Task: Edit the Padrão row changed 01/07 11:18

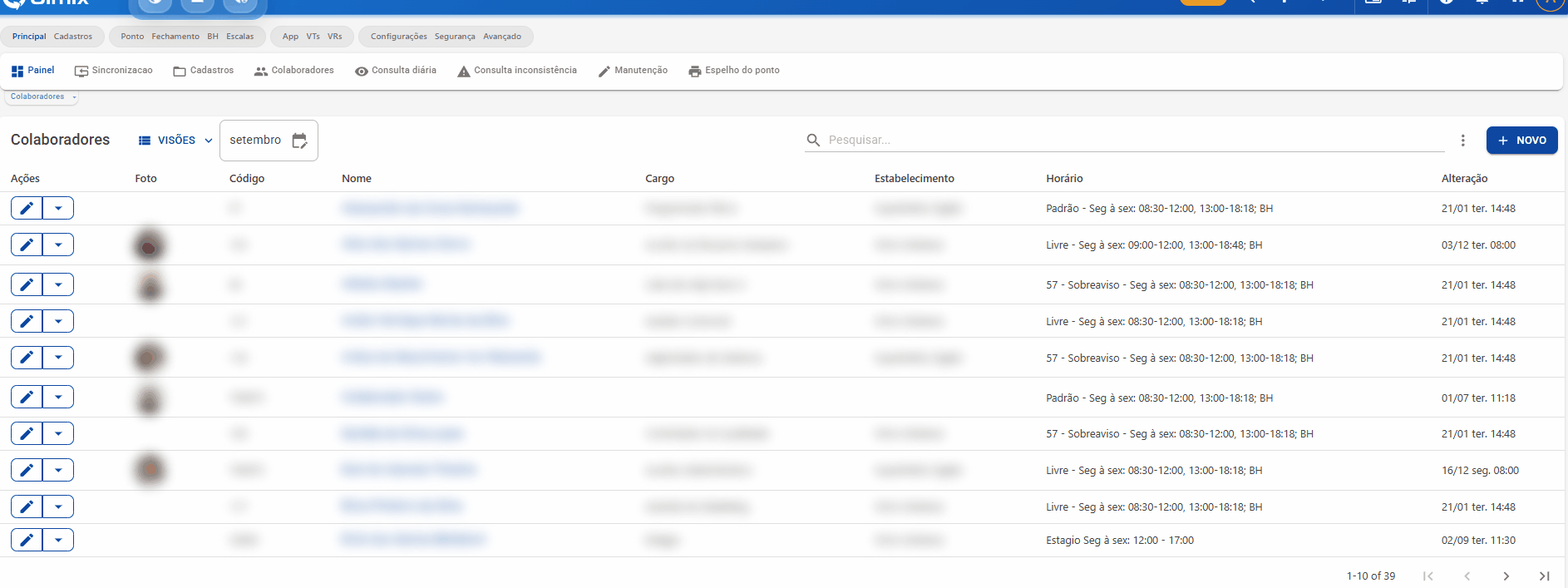Action: coord(27,397)
